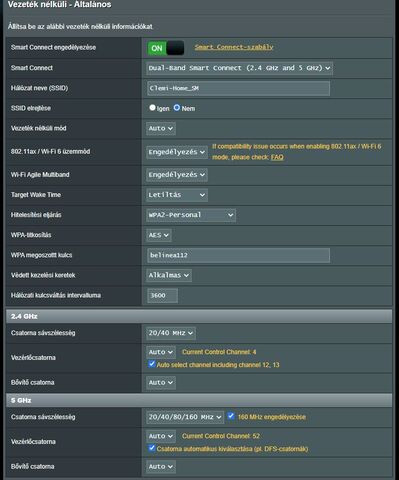Open the 5 GHz Vezérlőcsatorna Auto dropdown
This screenshot has width=399, height=480.
pos(161,436)
